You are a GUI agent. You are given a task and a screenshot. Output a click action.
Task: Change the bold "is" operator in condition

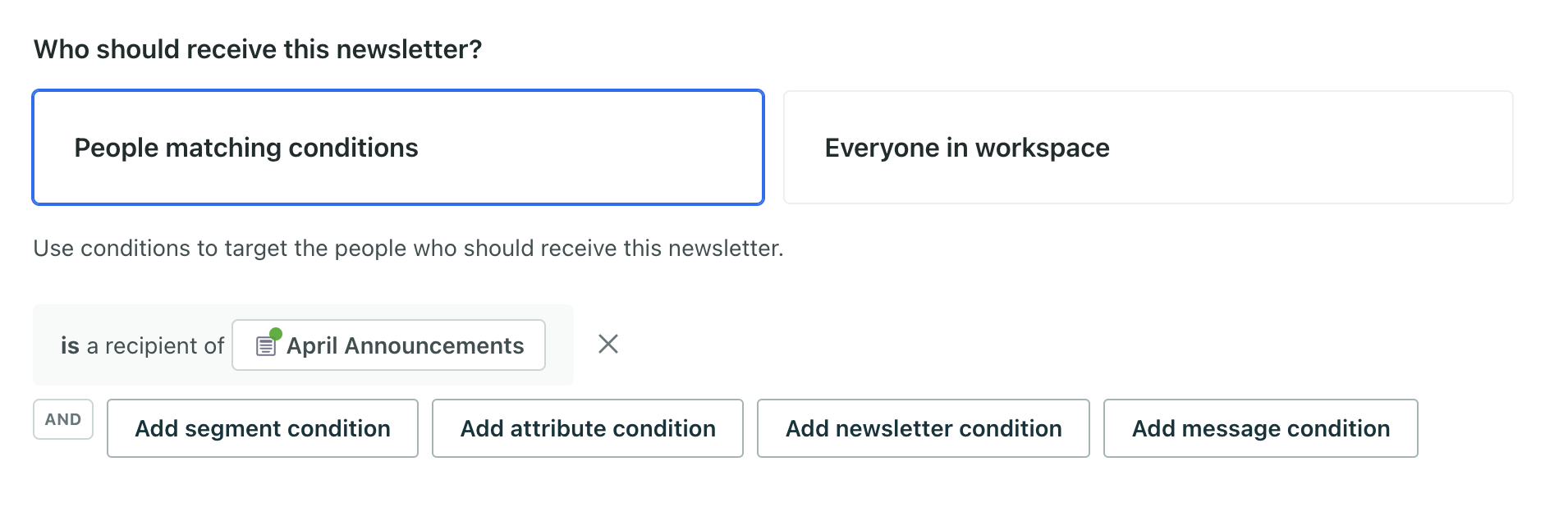[x=70, y=346]
